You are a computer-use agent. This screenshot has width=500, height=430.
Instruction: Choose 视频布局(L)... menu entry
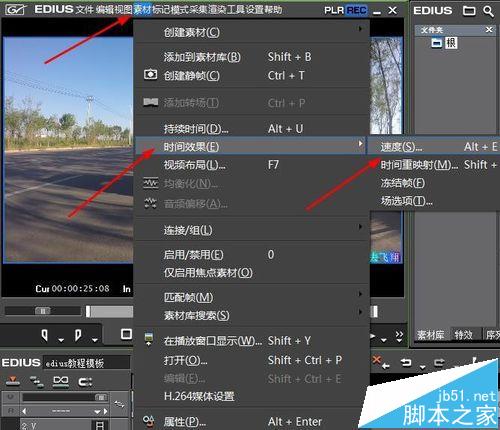click(252, 165)
